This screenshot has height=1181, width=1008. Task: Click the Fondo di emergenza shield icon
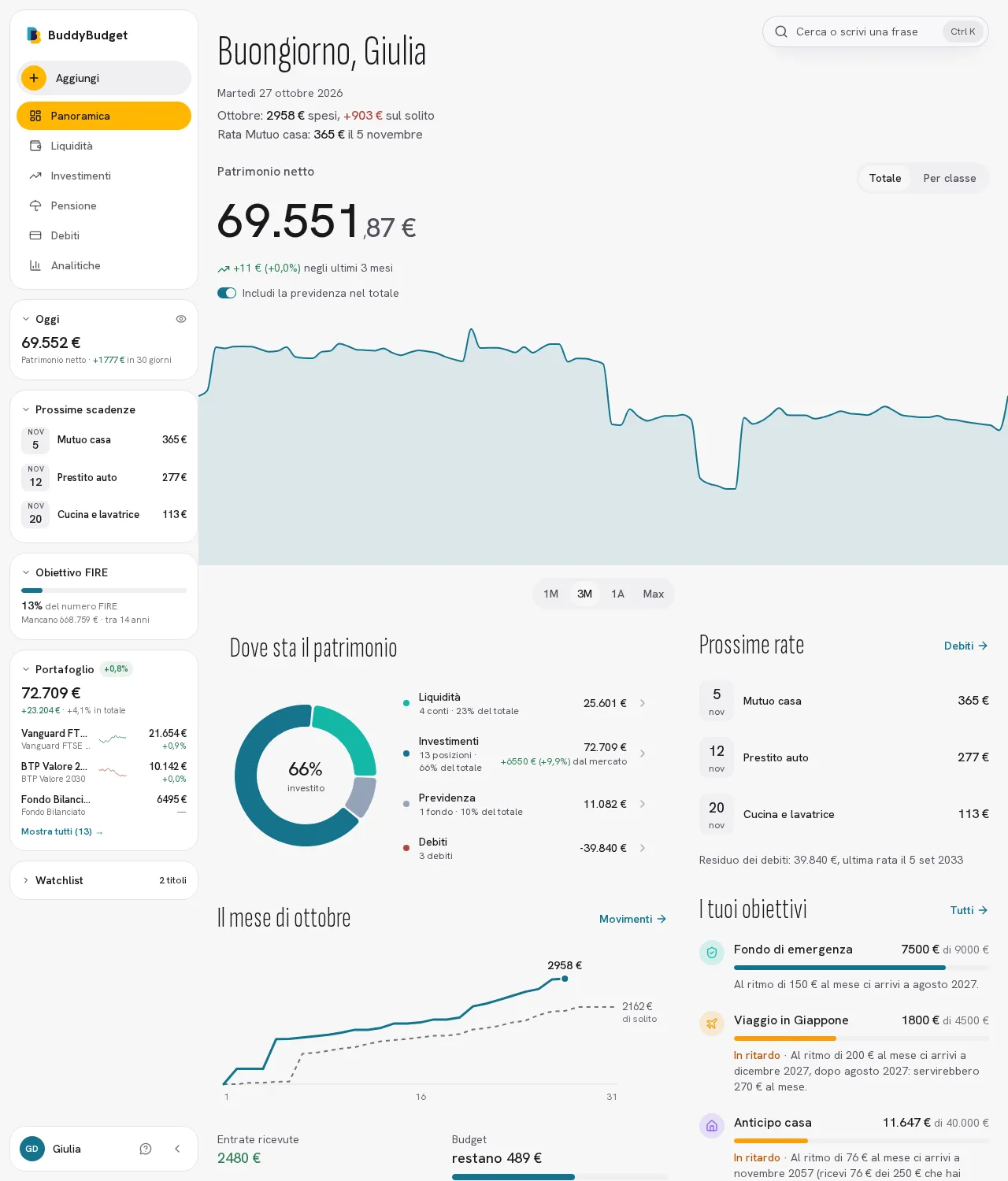[x=712, y=953]
